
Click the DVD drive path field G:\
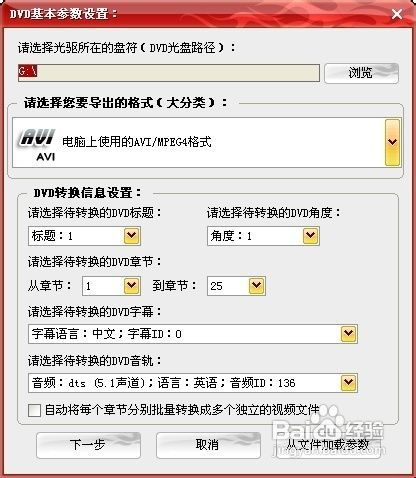(x=169, y=73)
